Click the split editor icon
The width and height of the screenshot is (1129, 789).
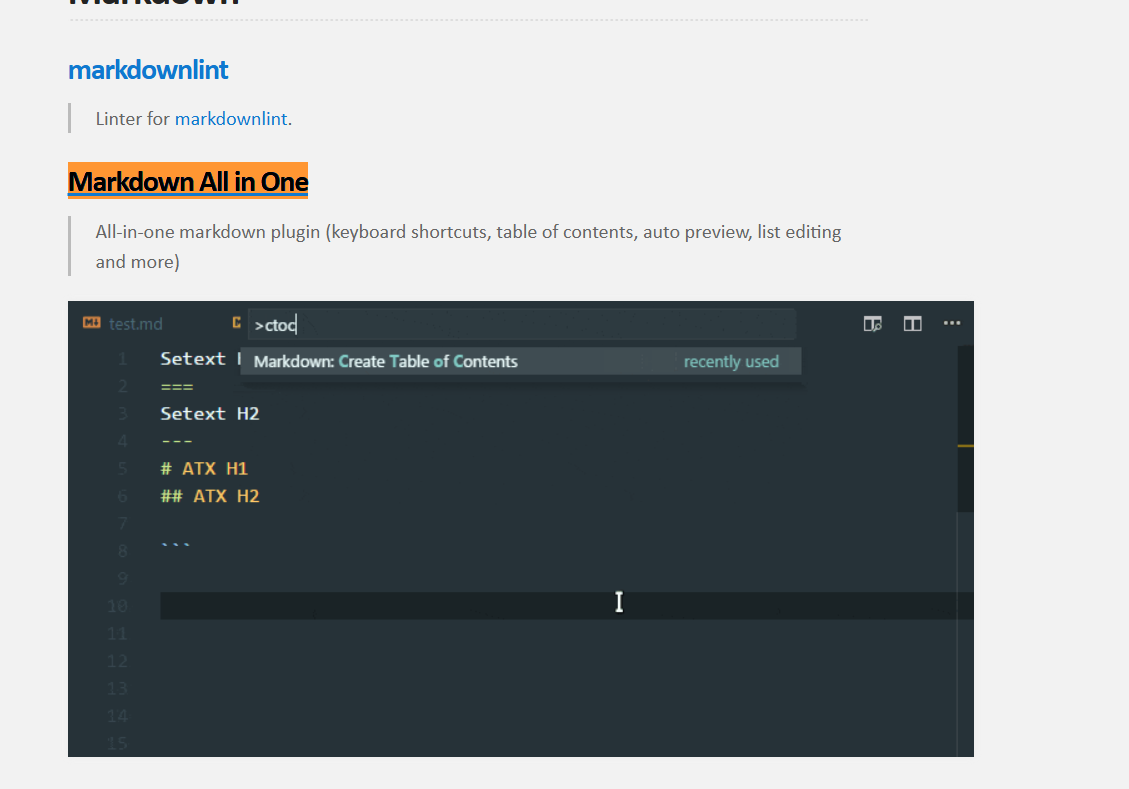(x=912, y=324)
